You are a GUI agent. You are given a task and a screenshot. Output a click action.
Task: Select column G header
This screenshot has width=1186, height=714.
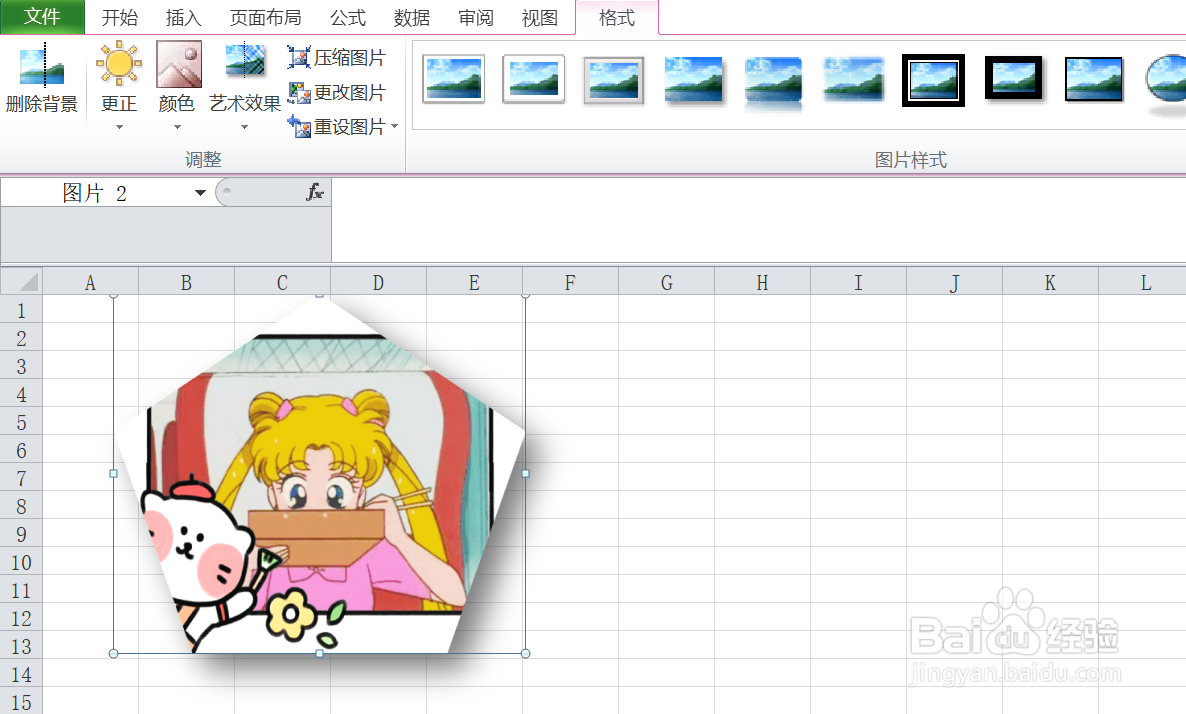pos(666,283)
